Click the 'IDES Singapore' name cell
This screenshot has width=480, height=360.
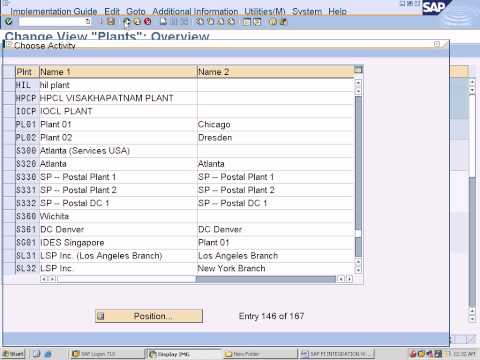tap(118, 242)
